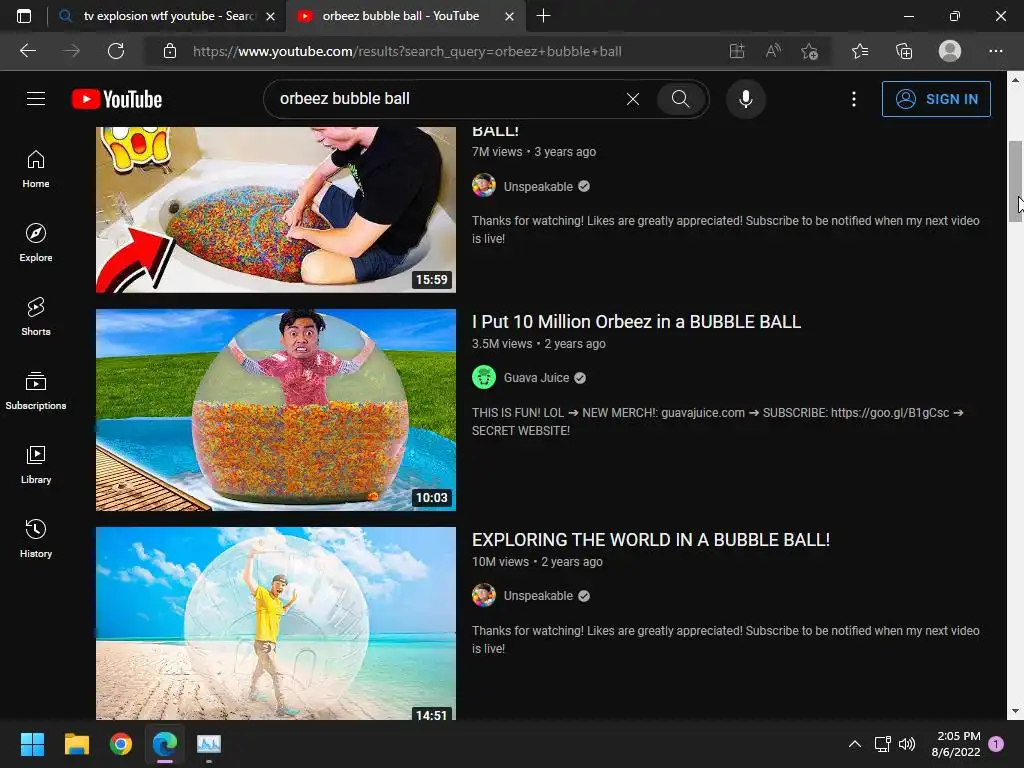The height and width of the screenshot is (768, 1024).
Task: Close the orbeez bubble ball tab
Action: click(509, 16)
